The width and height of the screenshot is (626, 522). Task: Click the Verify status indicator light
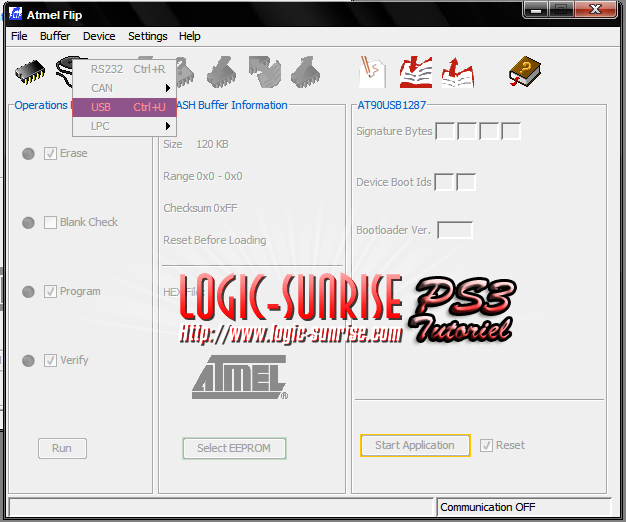click(x=28, y=361)
